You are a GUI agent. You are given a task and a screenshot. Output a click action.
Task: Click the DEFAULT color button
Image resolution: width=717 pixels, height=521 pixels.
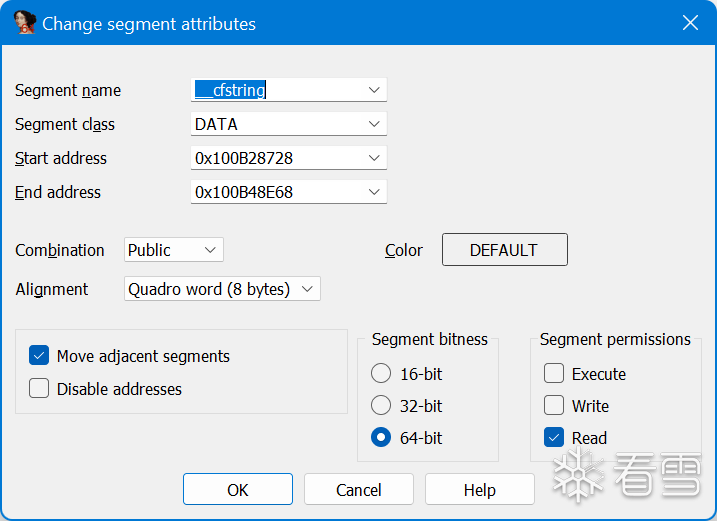pyautogui.click(x=504, y=250)
